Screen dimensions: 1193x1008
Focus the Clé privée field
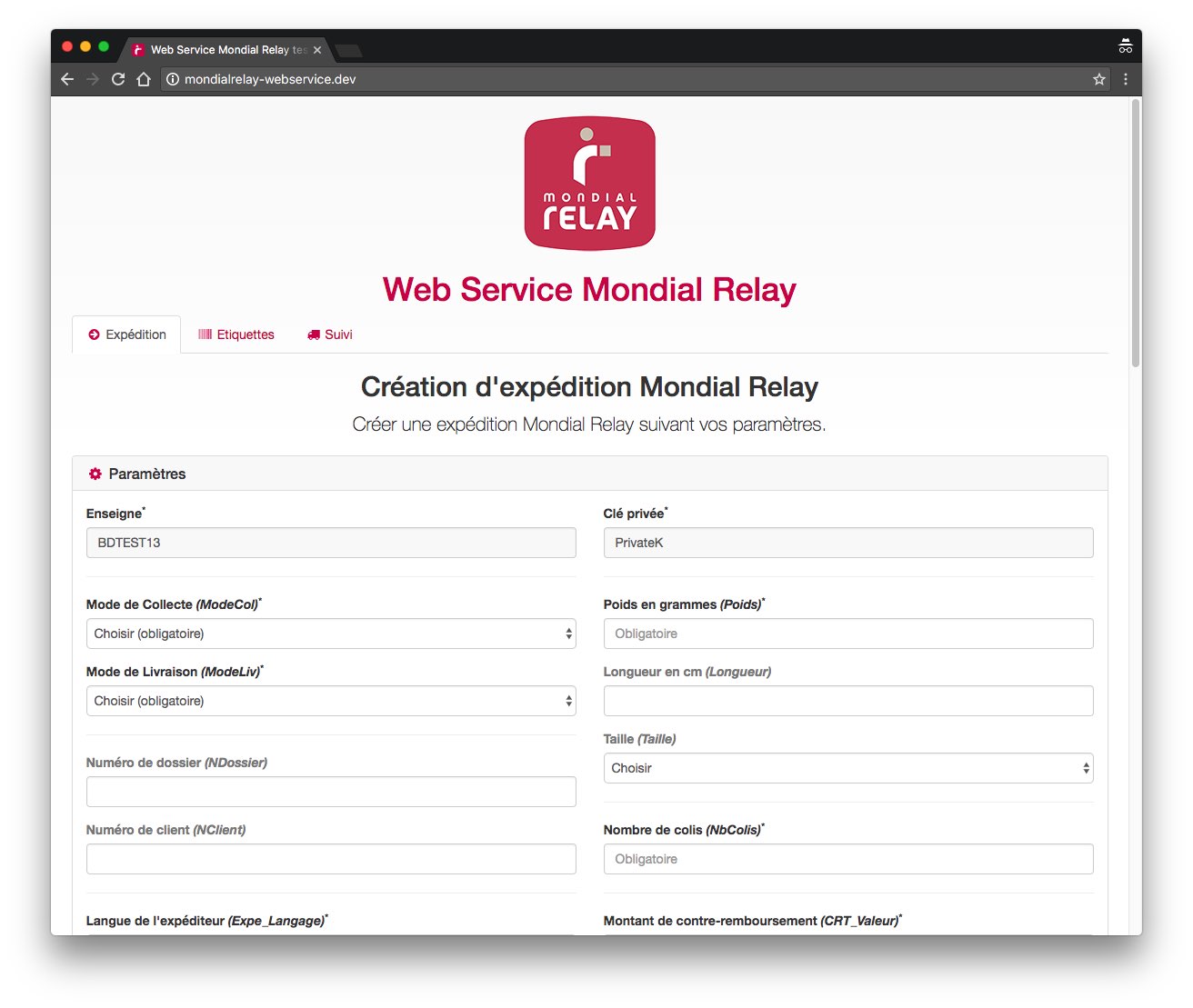pyautogui.click(x=848, y=543)
